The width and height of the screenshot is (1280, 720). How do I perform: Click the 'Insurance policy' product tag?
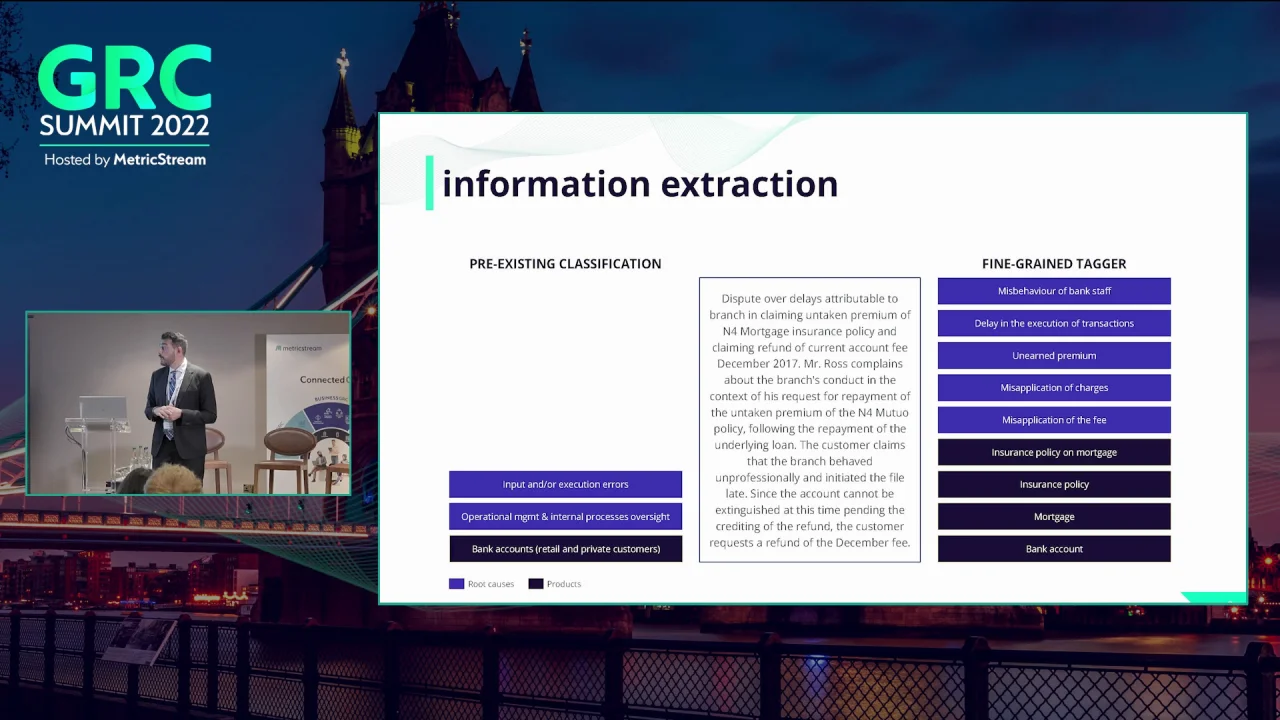tap(1054, 484)
